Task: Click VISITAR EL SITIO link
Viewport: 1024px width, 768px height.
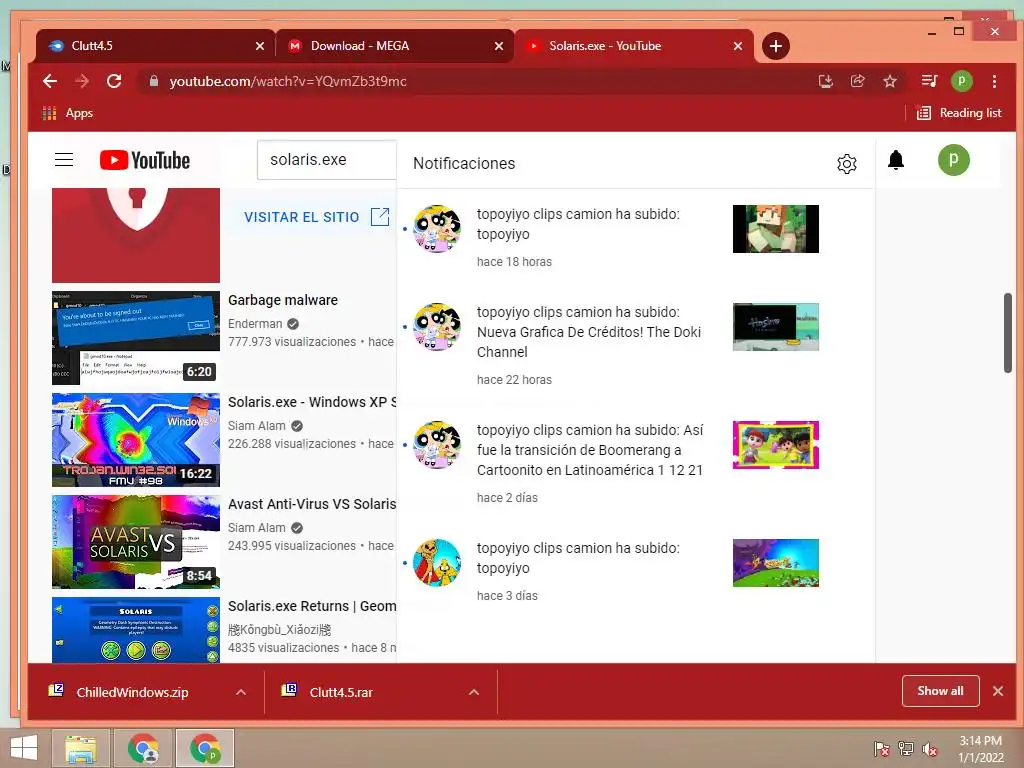Action: click(316, 217)
